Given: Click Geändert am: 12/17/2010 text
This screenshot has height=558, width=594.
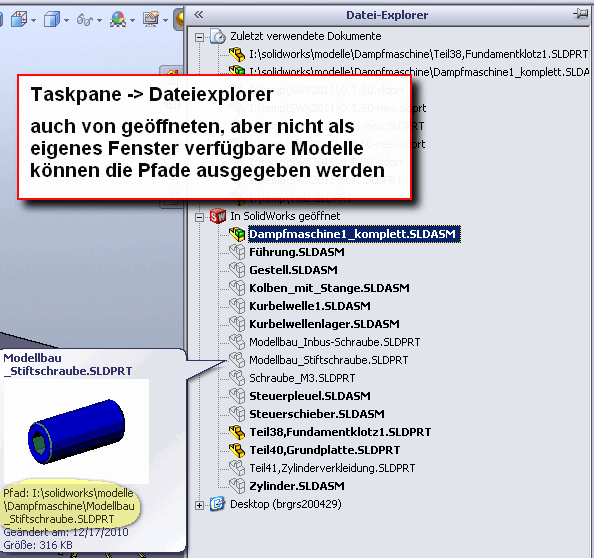Looking at the screenshot, I should pos(66,532).
